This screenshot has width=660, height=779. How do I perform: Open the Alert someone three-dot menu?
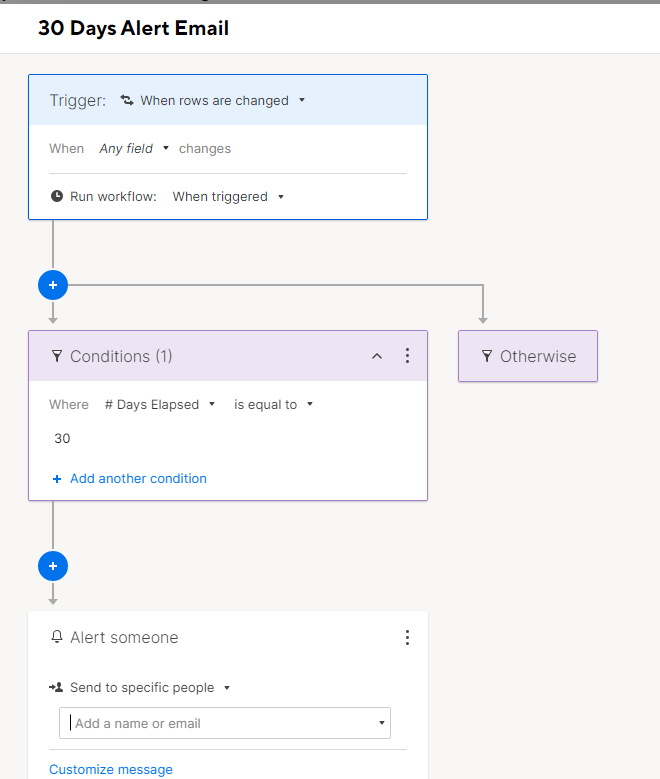(407, 637)
